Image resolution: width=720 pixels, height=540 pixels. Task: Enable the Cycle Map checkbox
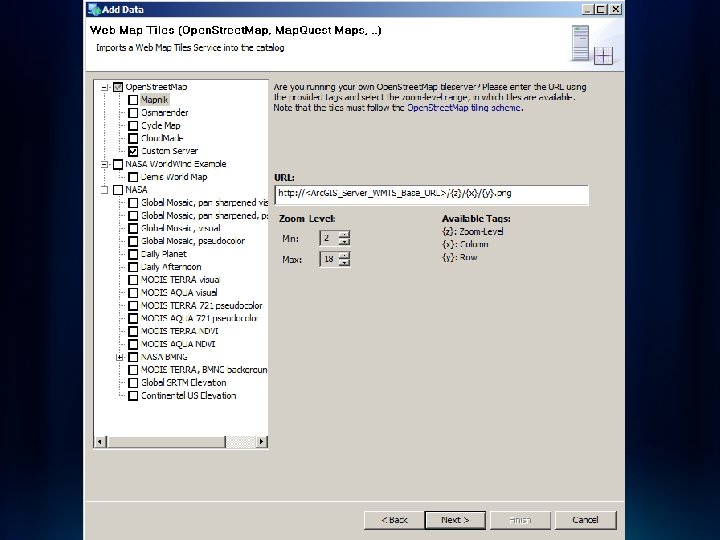pos(133,125)
